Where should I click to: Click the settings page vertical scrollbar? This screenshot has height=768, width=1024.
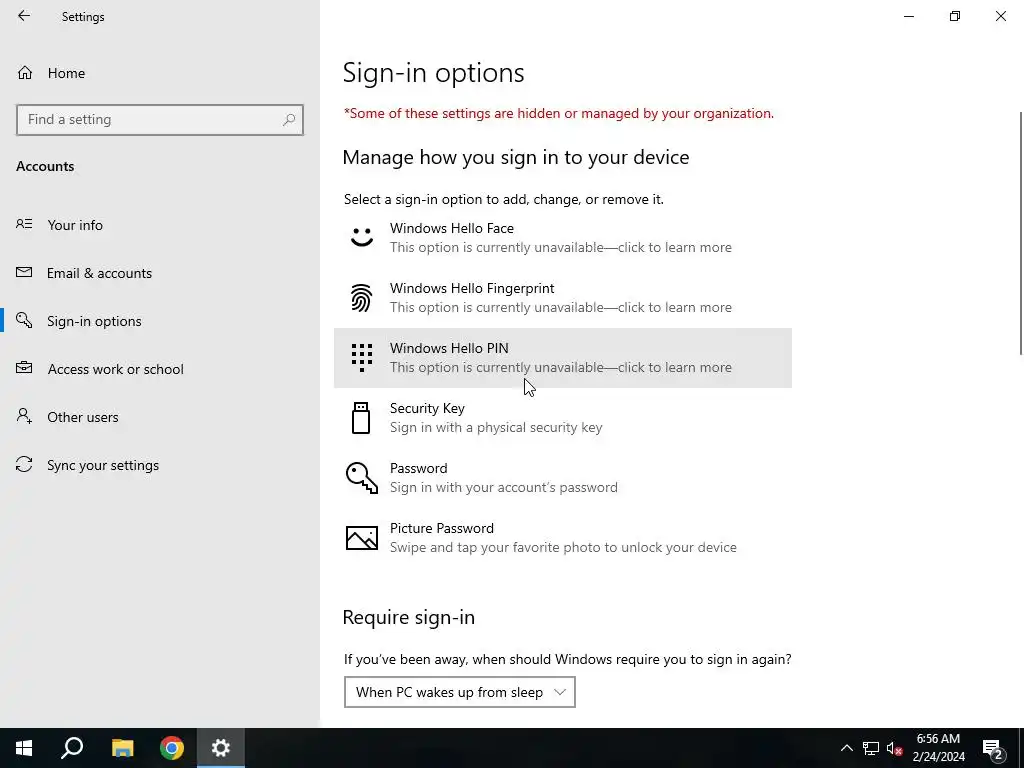click(x=1021, y=234)
